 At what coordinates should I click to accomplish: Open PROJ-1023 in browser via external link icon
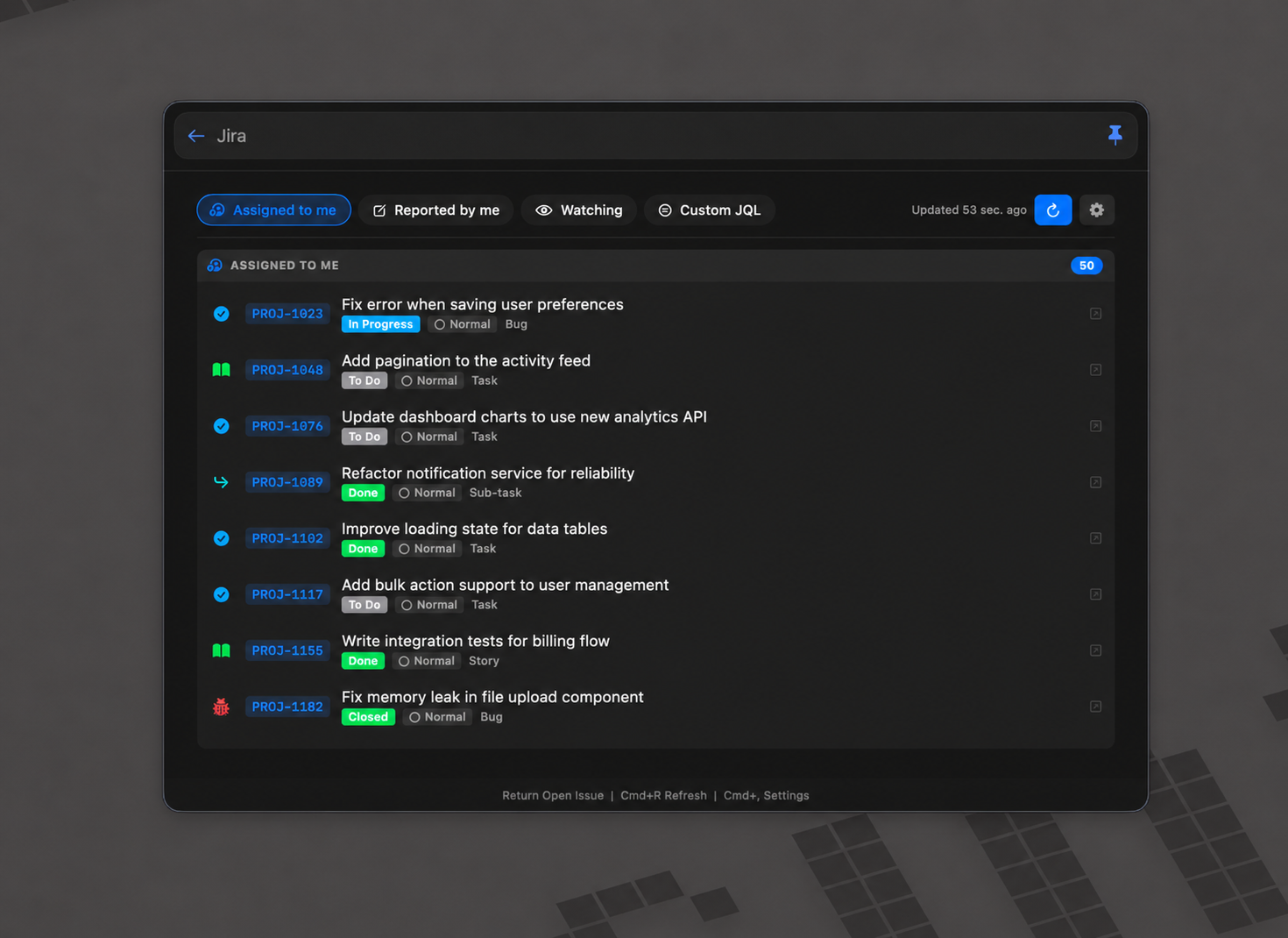pyautogui.click(x=1095, y=314)
